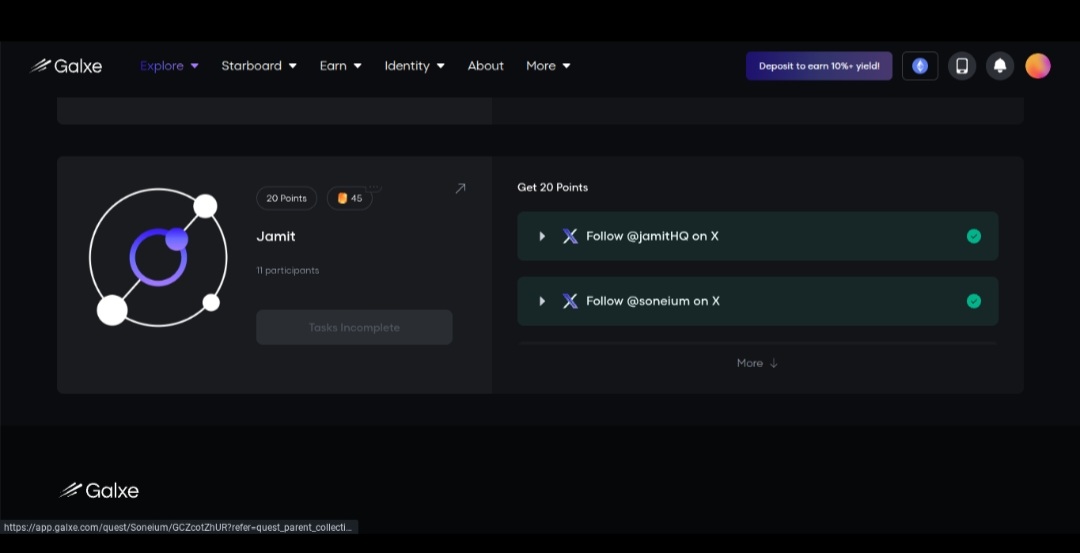Open the Follow @jamitHQ on X task

(758, 236)
